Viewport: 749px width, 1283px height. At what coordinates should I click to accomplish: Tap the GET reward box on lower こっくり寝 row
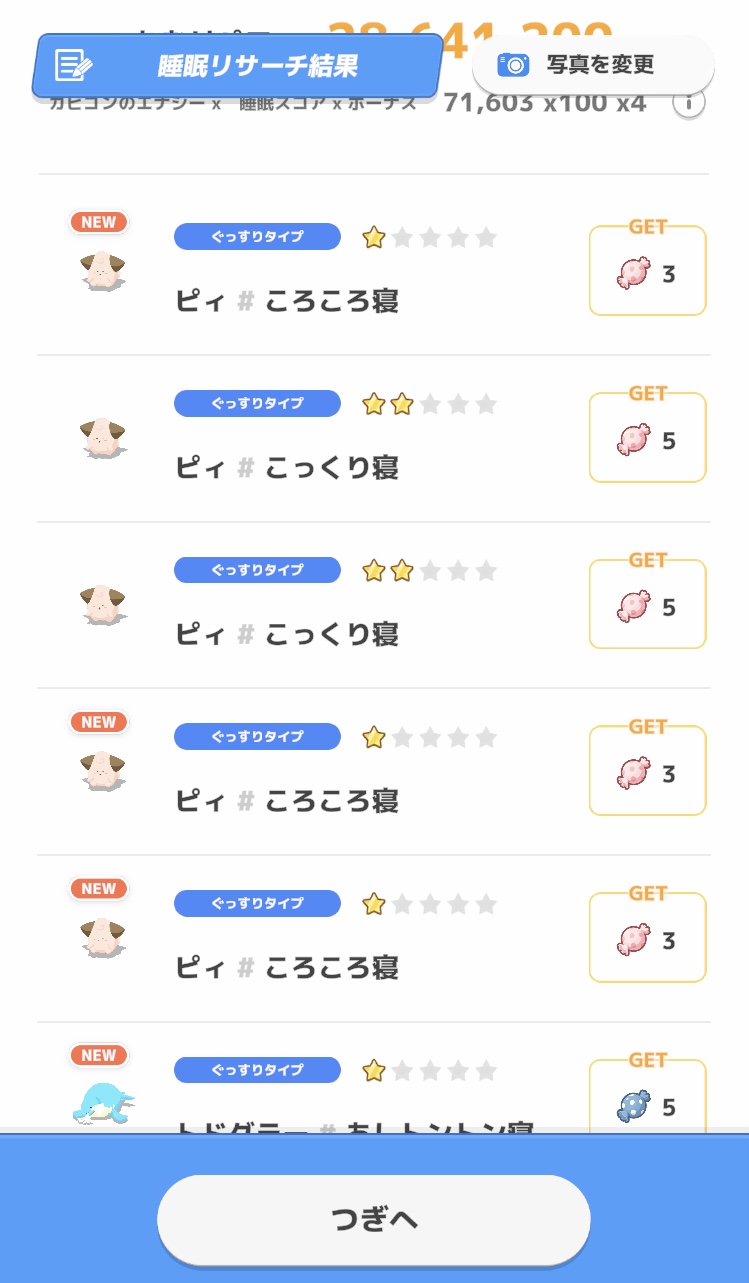(648, 603)
